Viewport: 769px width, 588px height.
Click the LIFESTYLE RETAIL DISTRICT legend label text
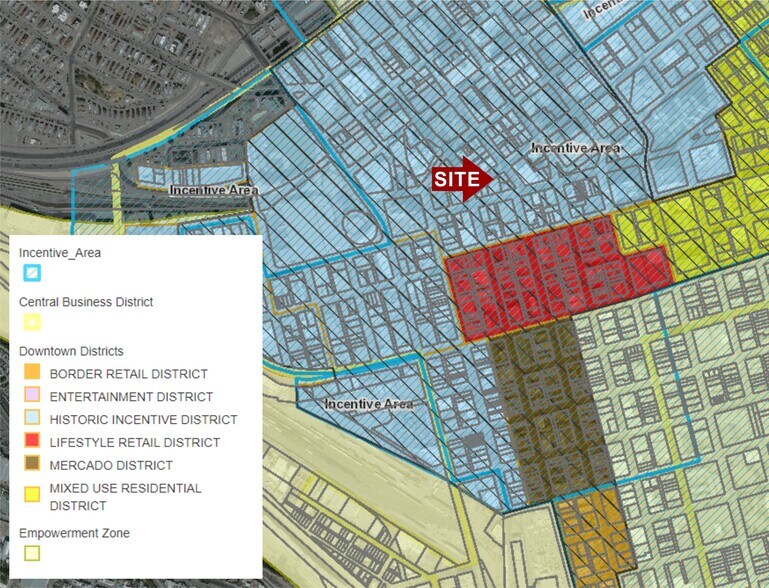click(x=133, y=442)
